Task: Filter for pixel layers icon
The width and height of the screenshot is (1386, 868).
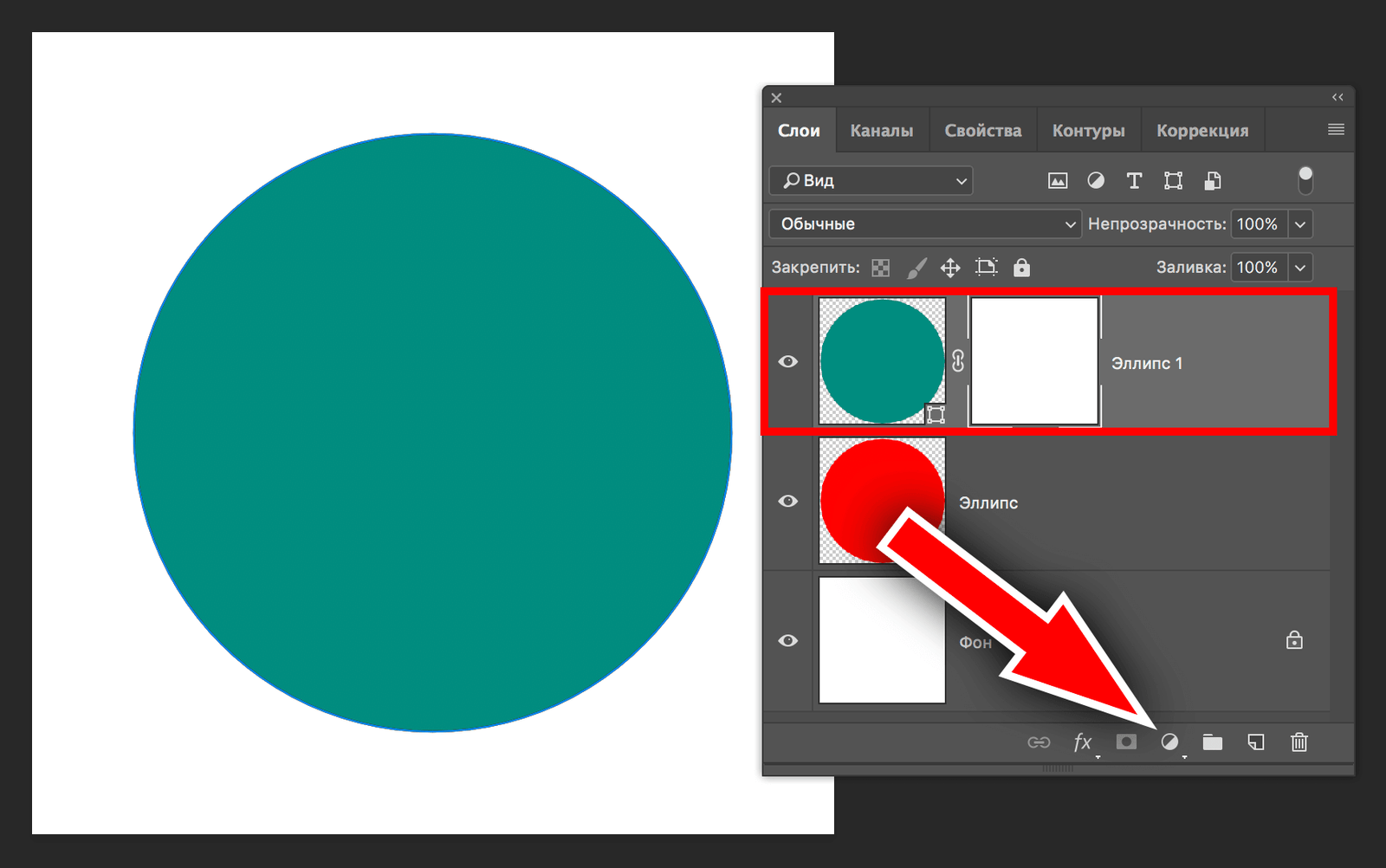Action: pyautogui.click(x=1058, y=180)
